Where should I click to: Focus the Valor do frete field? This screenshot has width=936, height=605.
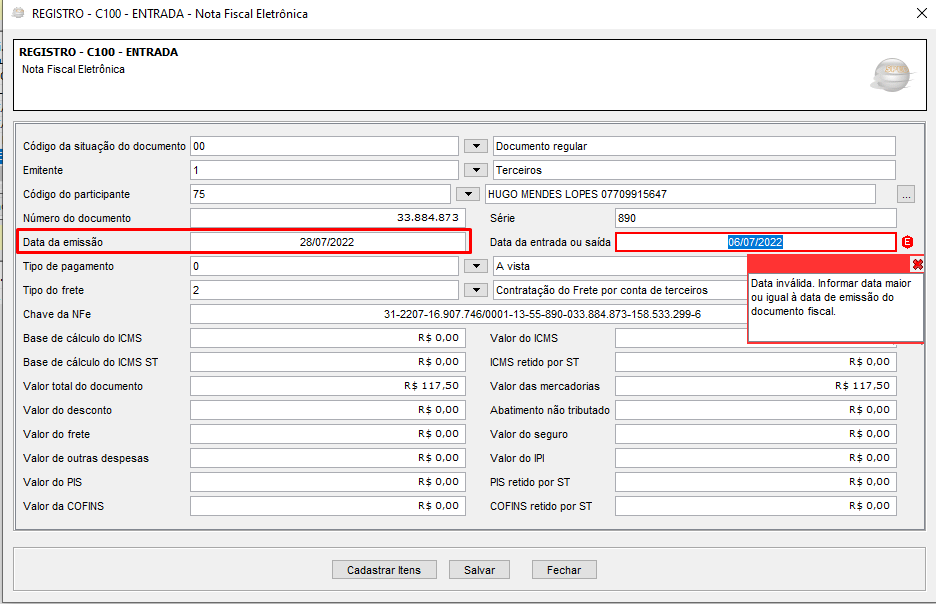pyautogui.click(x=328, y=434)
